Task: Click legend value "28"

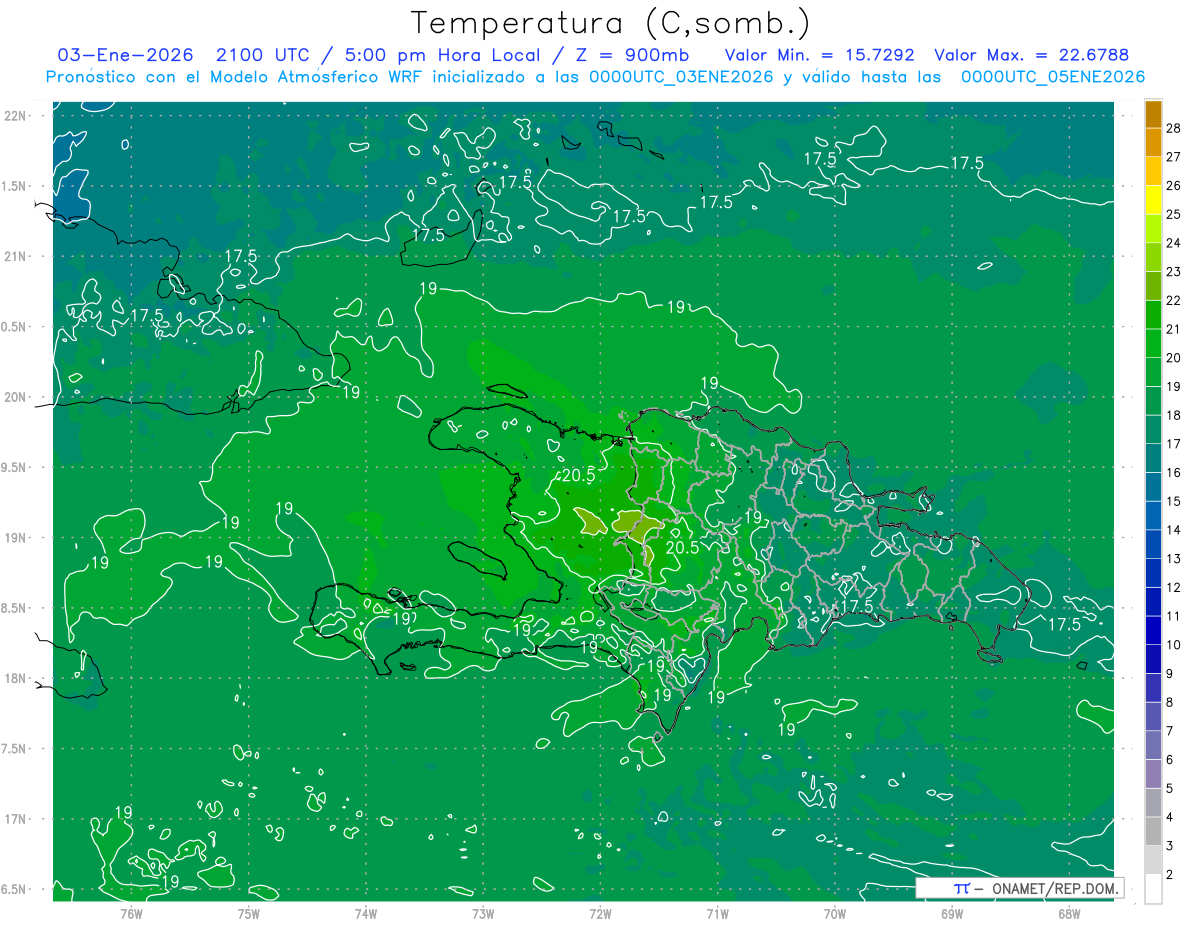Action: pos(1173,128)
